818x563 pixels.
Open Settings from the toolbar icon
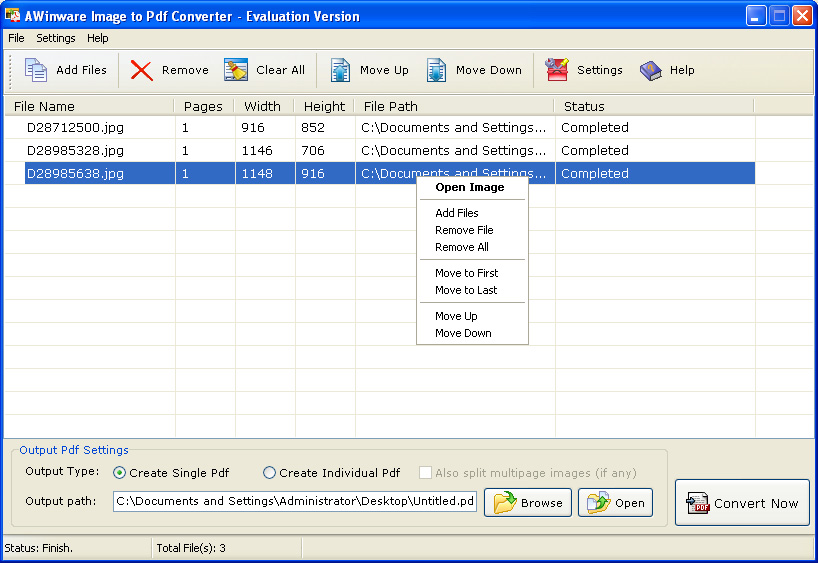[557, 70]
